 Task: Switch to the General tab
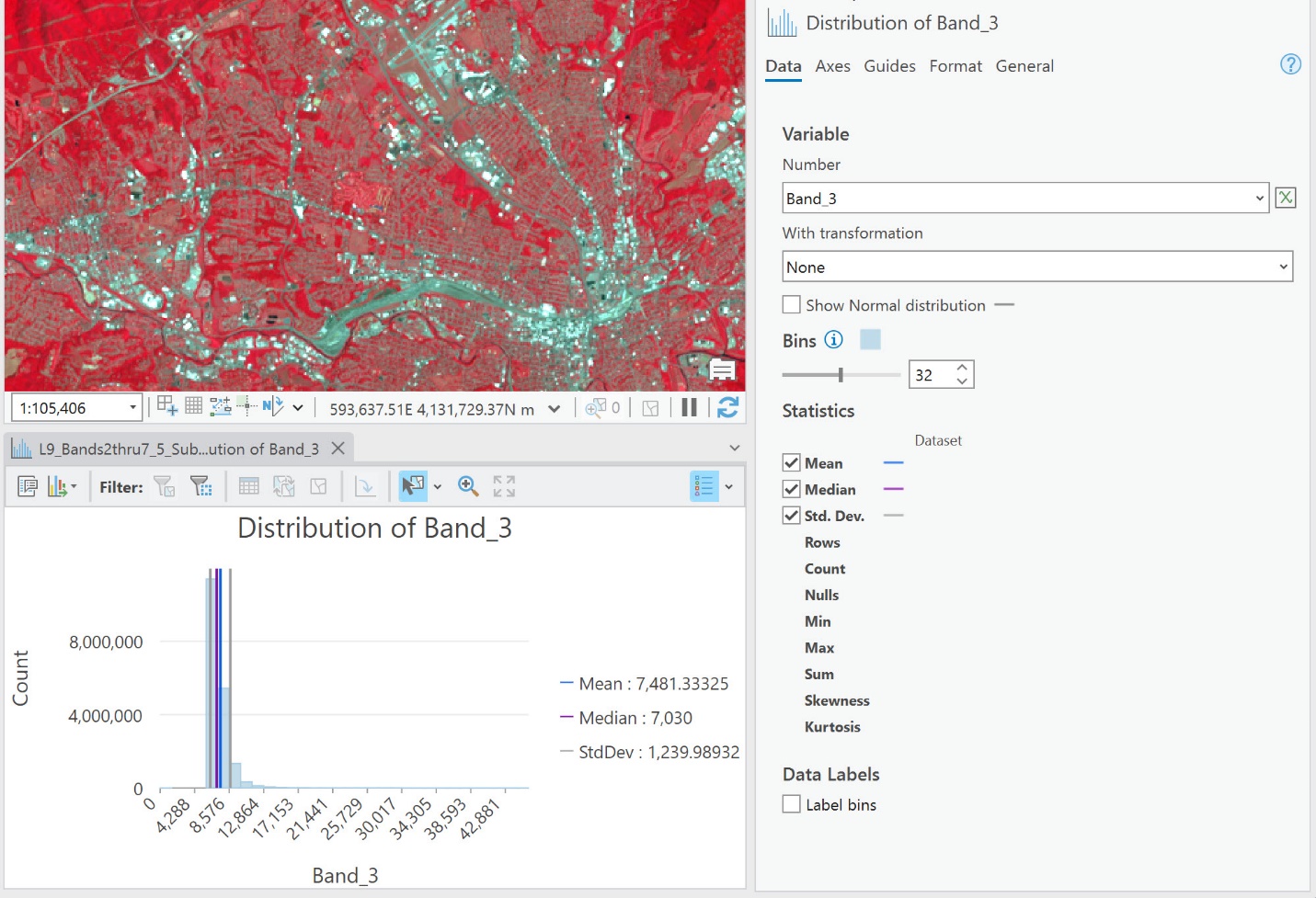(x=1024, y=66)
